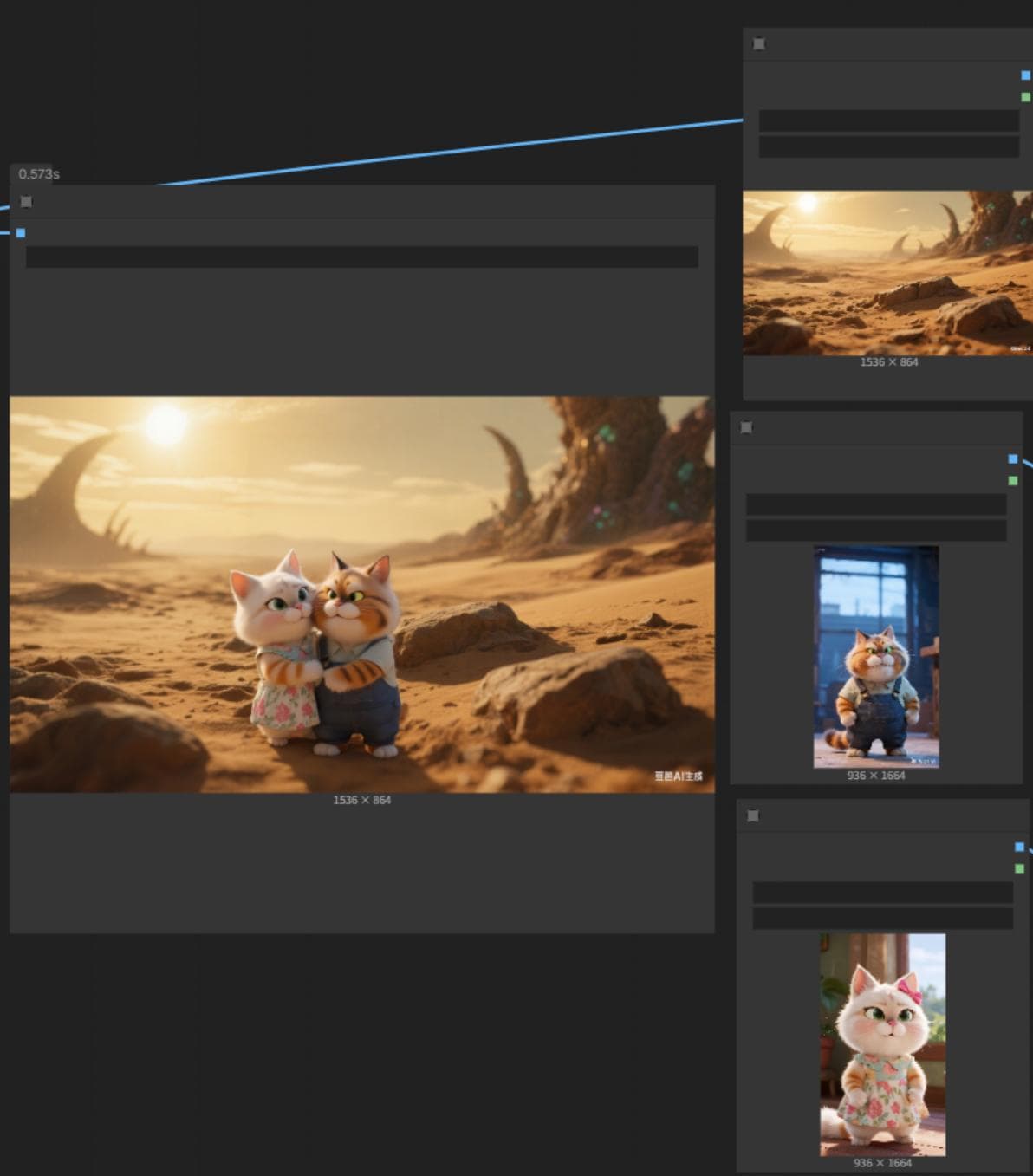Viewport: 1033px width, 1176px height.
Task: Click the green output port of the desert image node
Action: click(1026, 97)
